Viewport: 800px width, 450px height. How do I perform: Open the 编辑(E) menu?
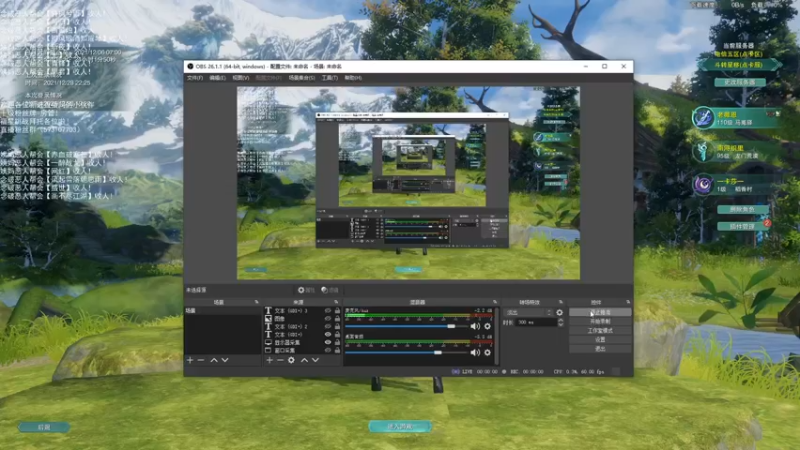point(217,78)
